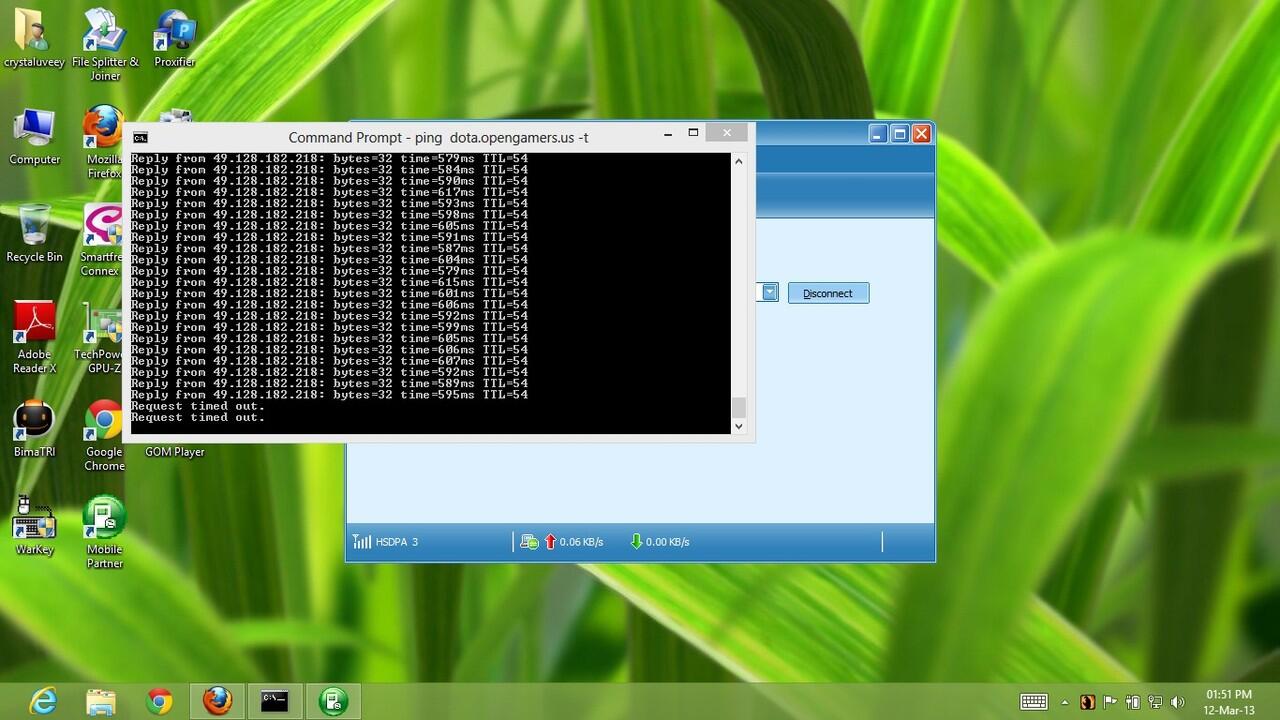The image size is (1280, 720).
Task: Click the red upload arrow icon
Action: point(550,542)
